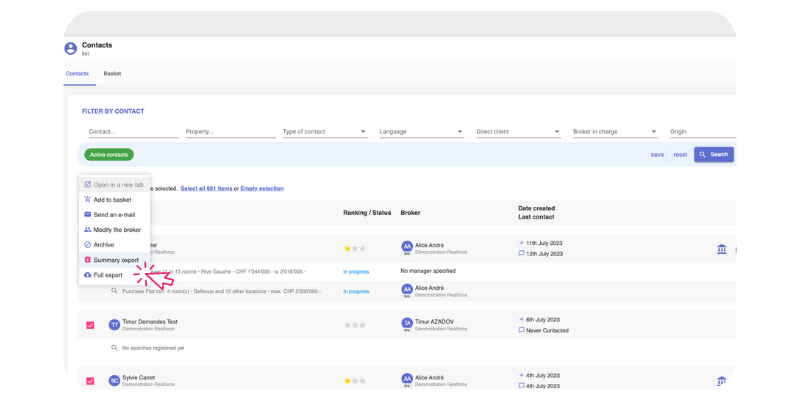Screen dimensions: 800x400
Task: Click the Ranking / Status column header
Action: pyautogui.click(x=367, y=213)
